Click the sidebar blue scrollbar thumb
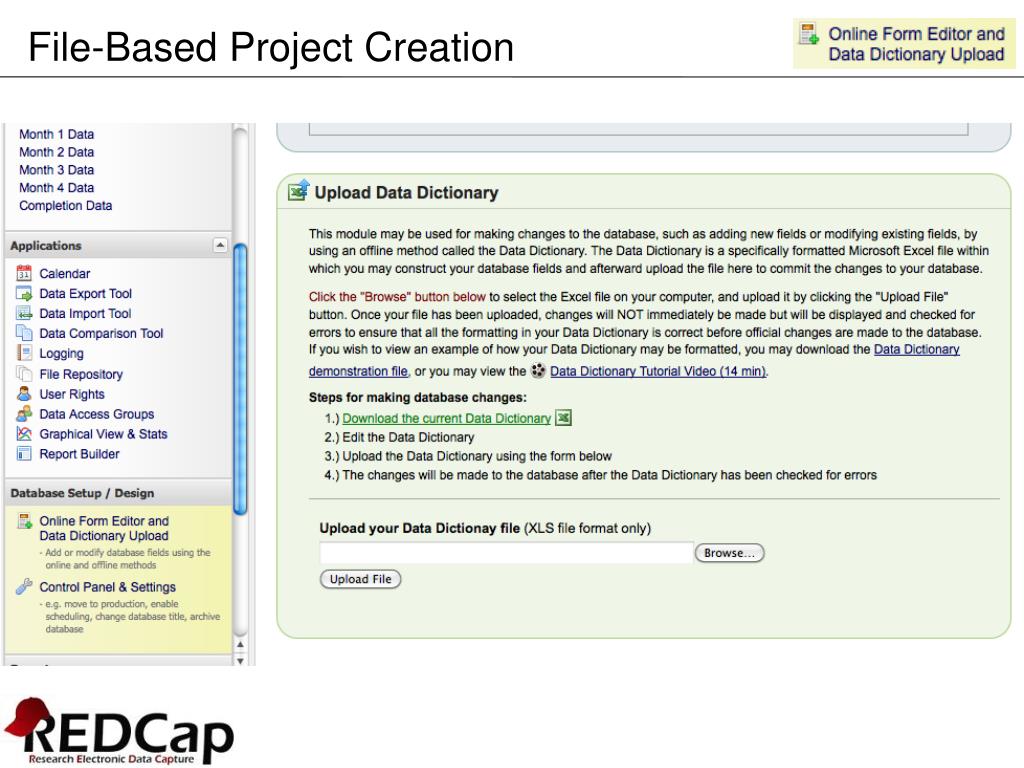This screenshot has height=768, width=1024. (240, 379)
